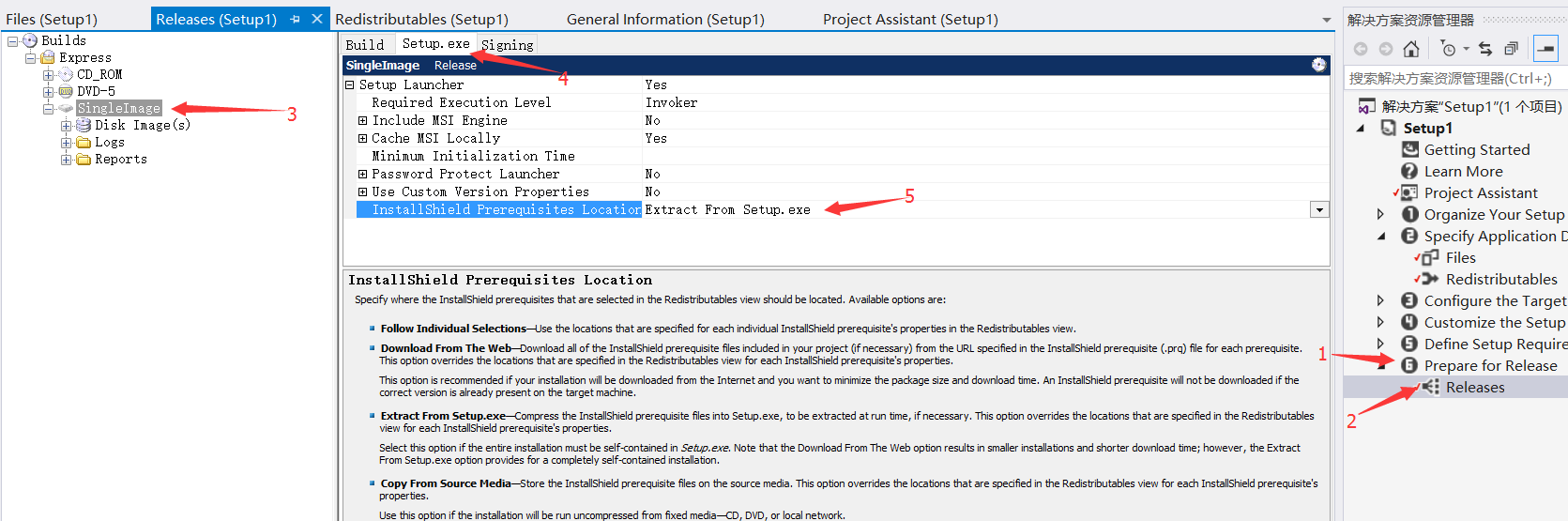Click the Files node icon
The height and width of the screenshot is (521, 1568).
[x=1430, y=257]
